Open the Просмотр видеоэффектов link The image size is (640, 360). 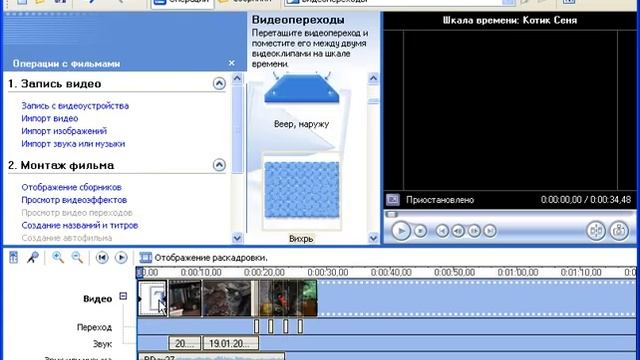coord(74,200)
